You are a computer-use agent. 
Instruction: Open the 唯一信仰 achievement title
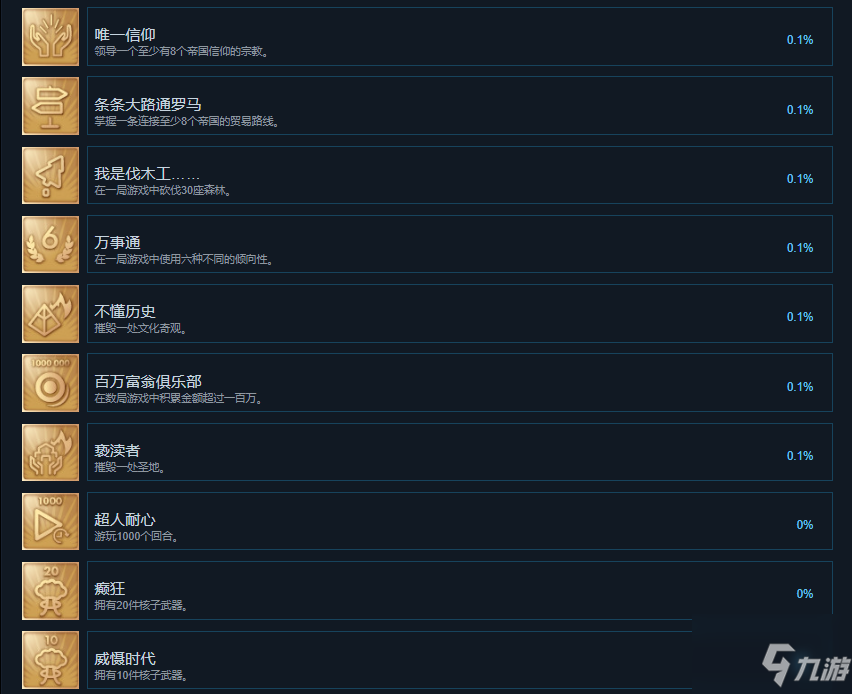click(125, 35)
